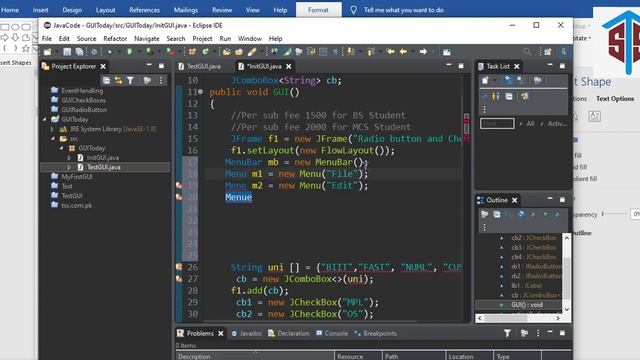This screenshot has width=640, height=360.
Task: Switch to the Javadoc tab
Action: pos(247,333)
